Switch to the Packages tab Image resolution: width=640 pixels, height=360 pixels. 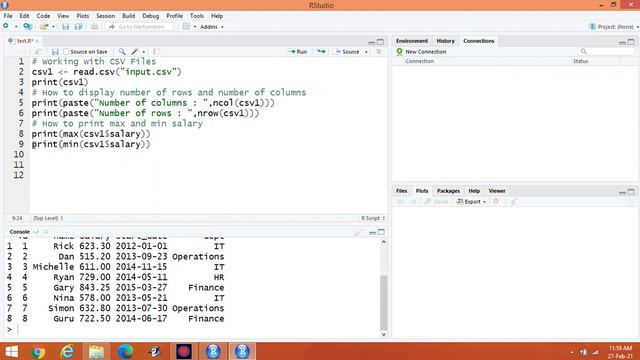tap(448, 191)
